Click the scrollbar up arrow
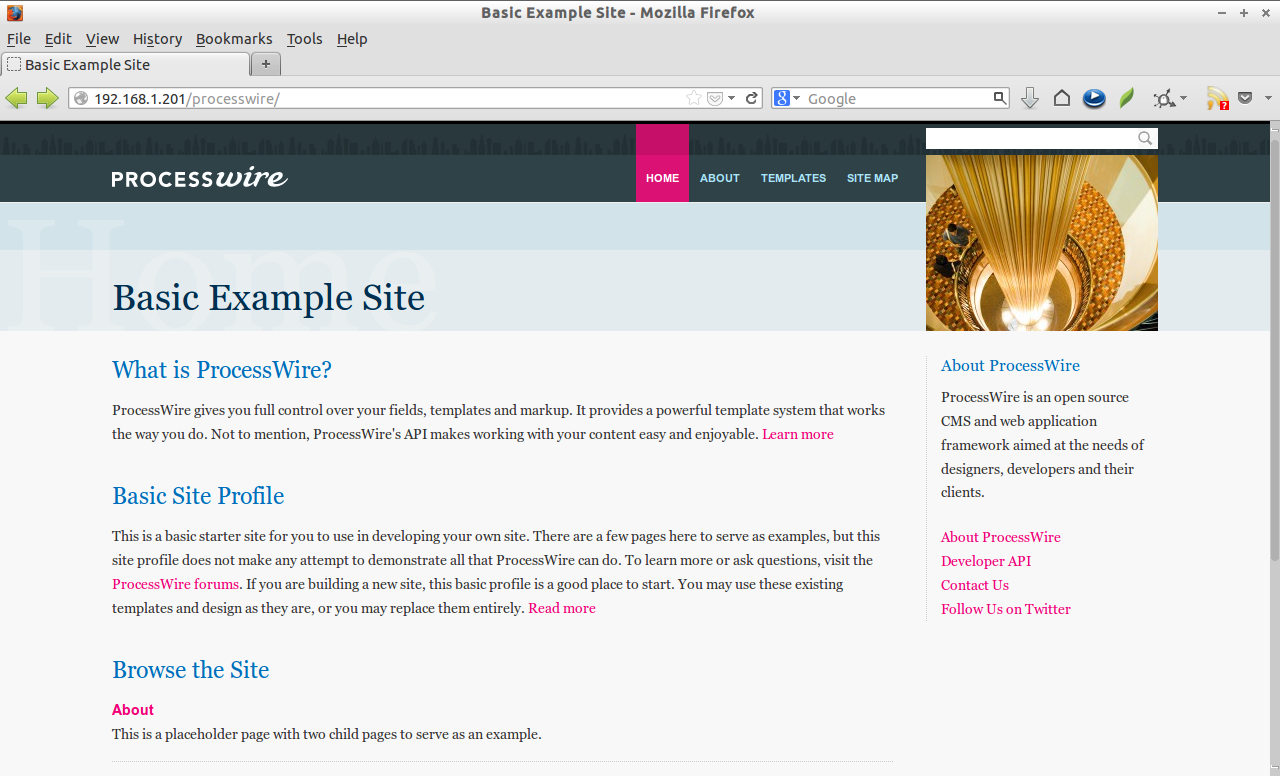This screenshot has width=1280, height=776. (1274, 129)
